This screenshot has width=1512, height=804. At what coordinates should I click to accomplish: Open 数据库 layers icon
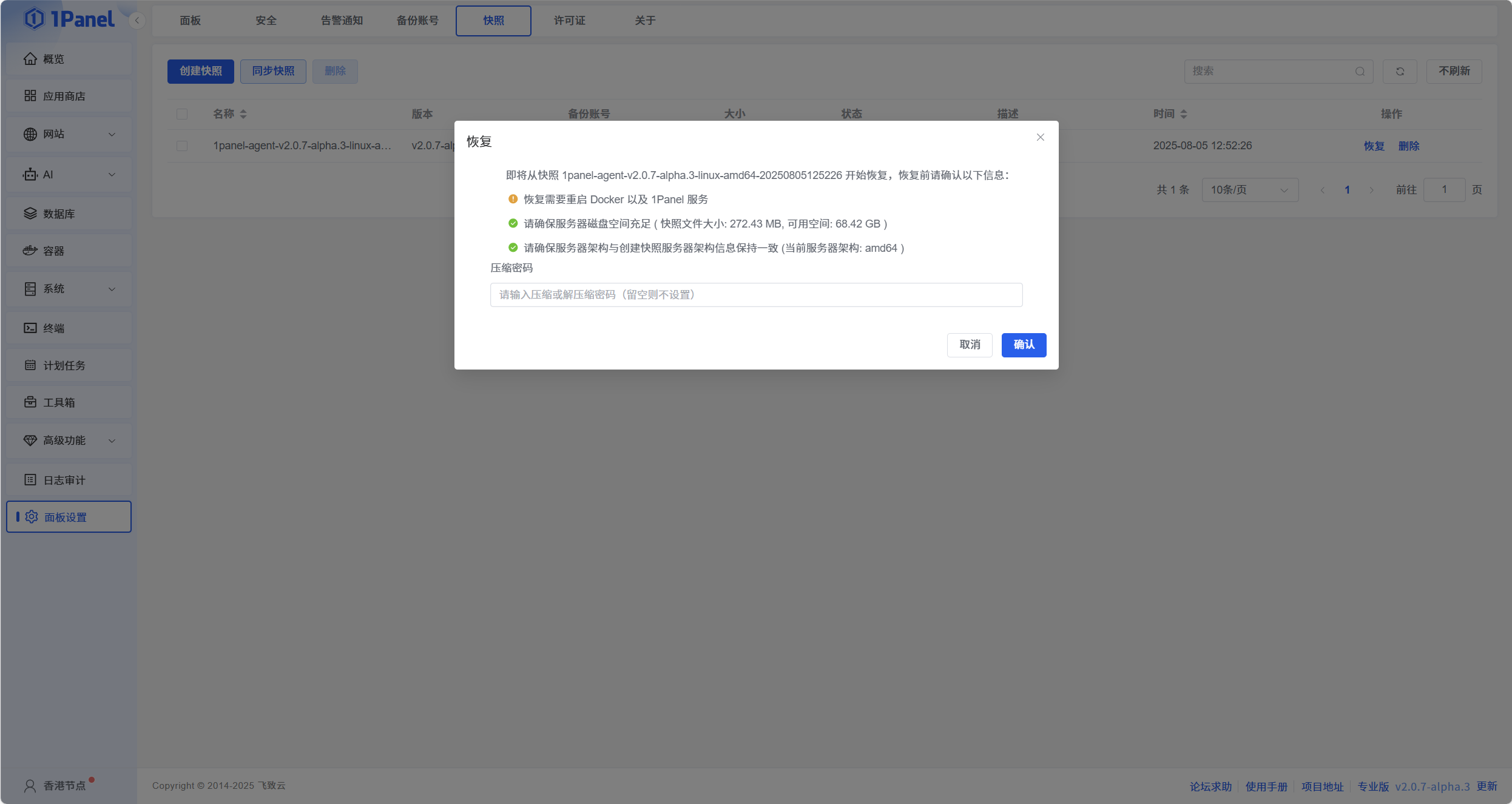pyautogui.click(x=30, y=214)
